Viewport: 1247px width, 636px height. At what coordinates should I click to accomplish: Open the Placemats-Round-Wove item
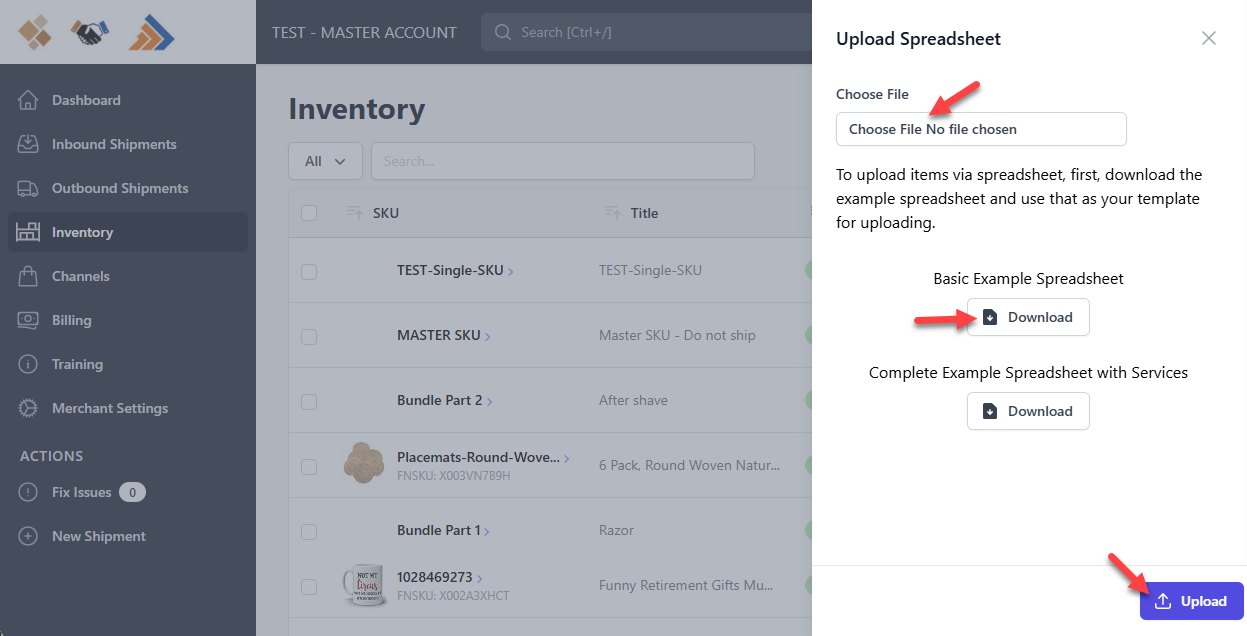click(x=483, y=457)
